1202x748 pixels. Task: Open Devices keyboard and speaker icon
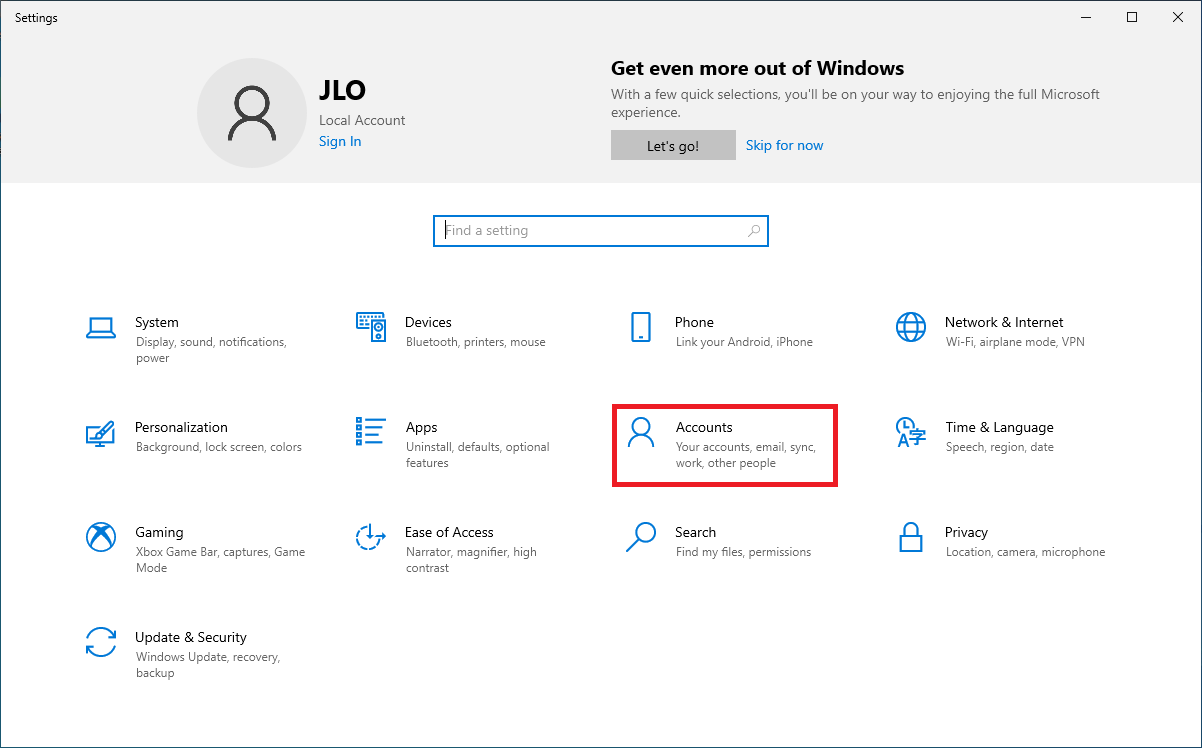(x=371, y=327)
